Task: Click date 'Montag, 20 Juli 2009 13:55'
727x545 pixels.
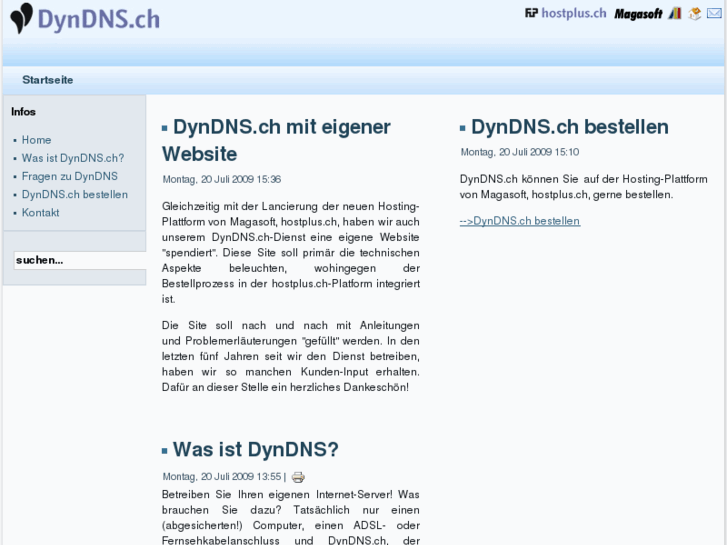Action: pos(222,477)
